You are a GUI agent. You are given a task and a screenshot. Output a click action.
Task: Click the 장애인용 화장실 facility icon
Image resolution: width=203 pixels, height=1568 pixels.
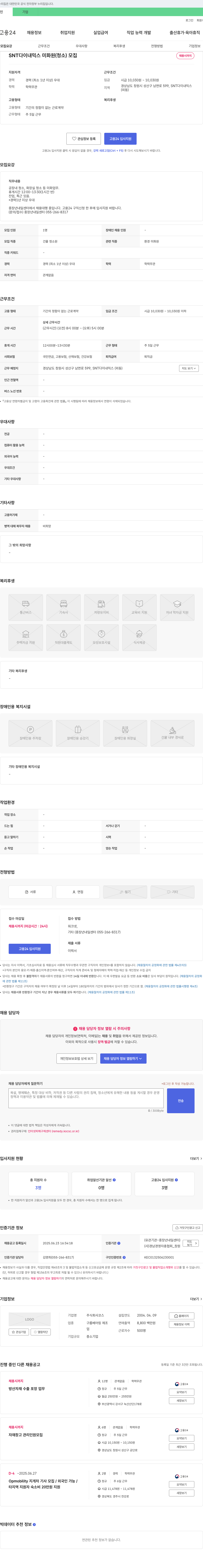(x=125, y=734)
